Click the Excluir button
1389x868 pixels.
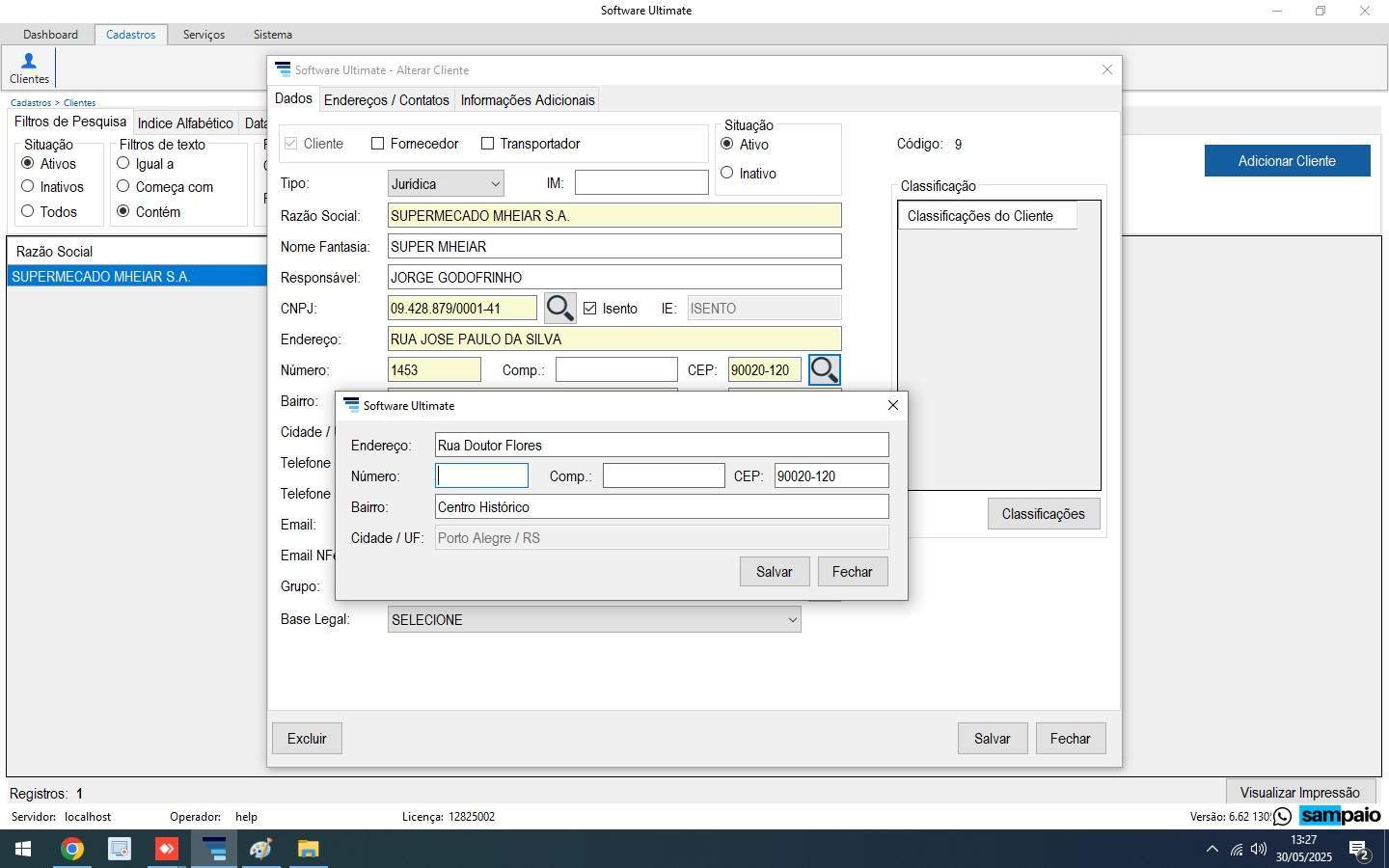coord(307,738)
